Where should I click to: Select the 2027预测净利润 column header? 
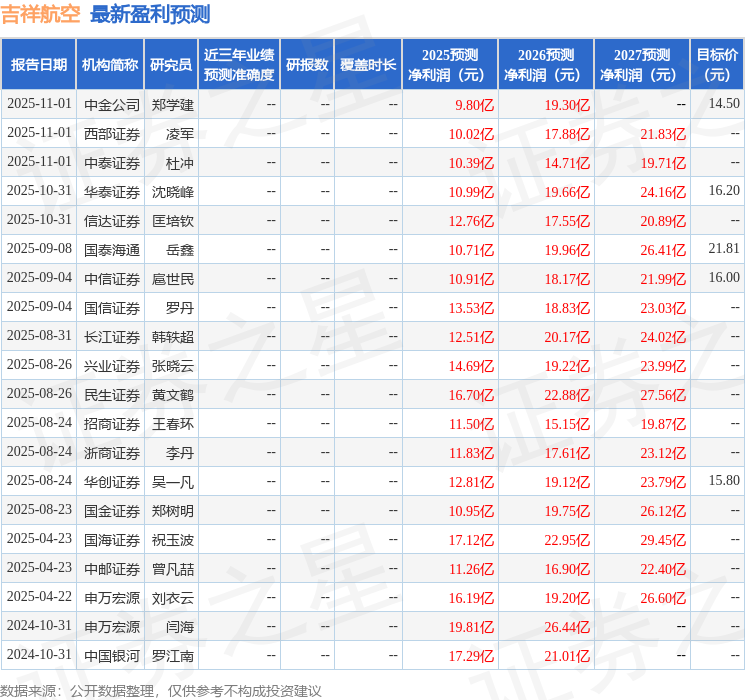point(642,65)
